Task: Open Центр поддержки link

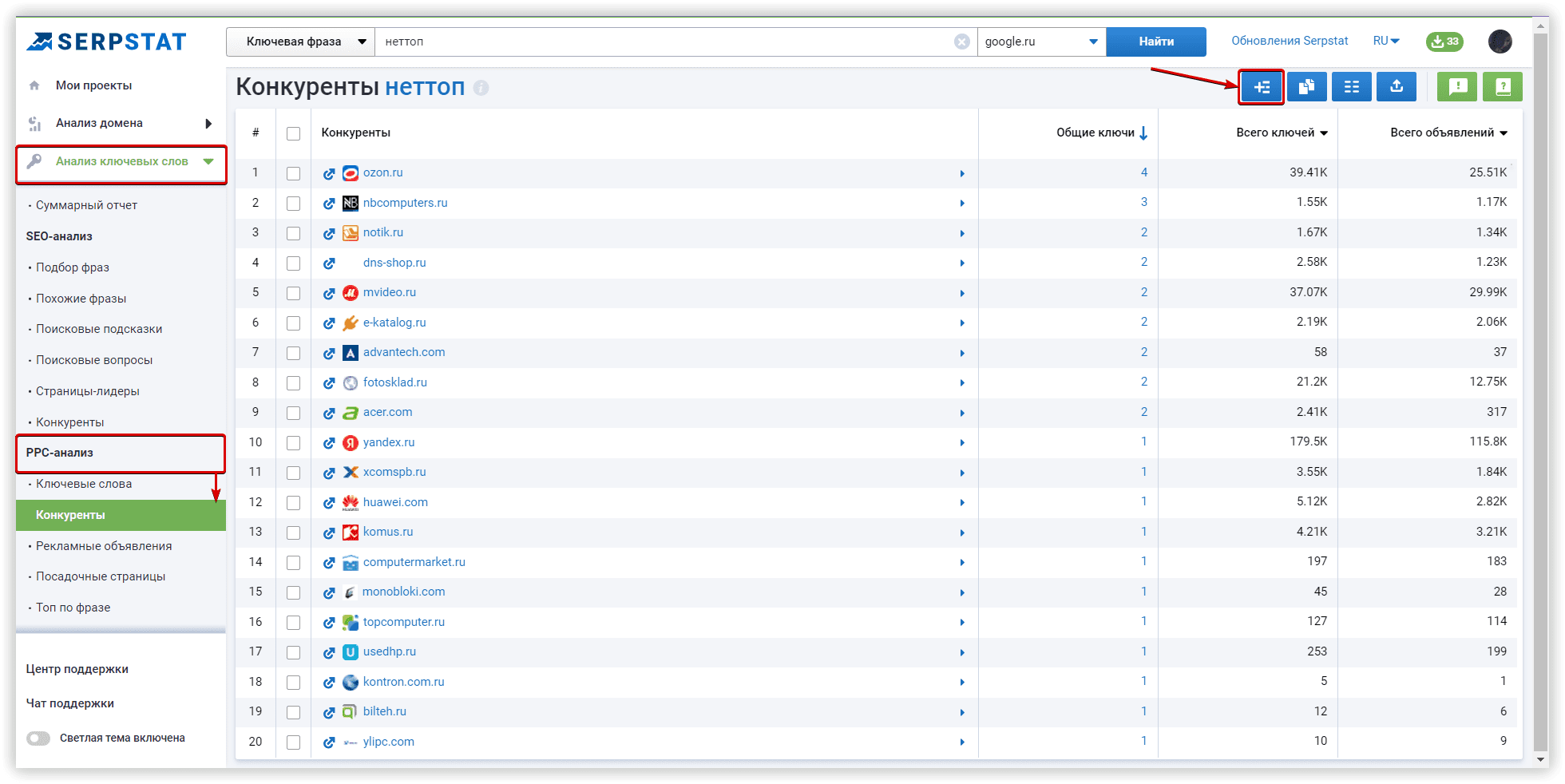Action: point(77,669)
